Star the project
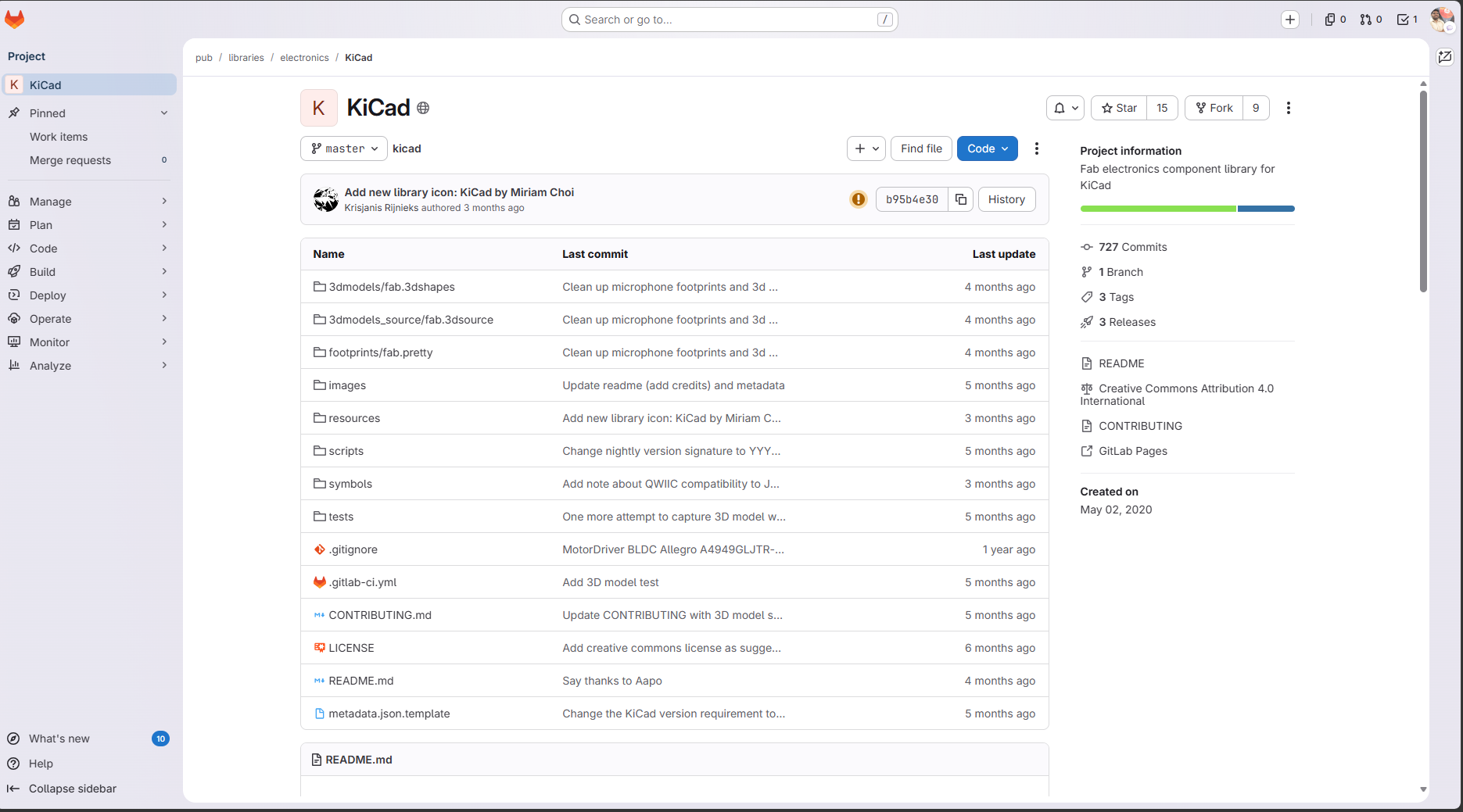This screenshot has height=812, width=1463. pyautogui.click(x=1119, y=108)
